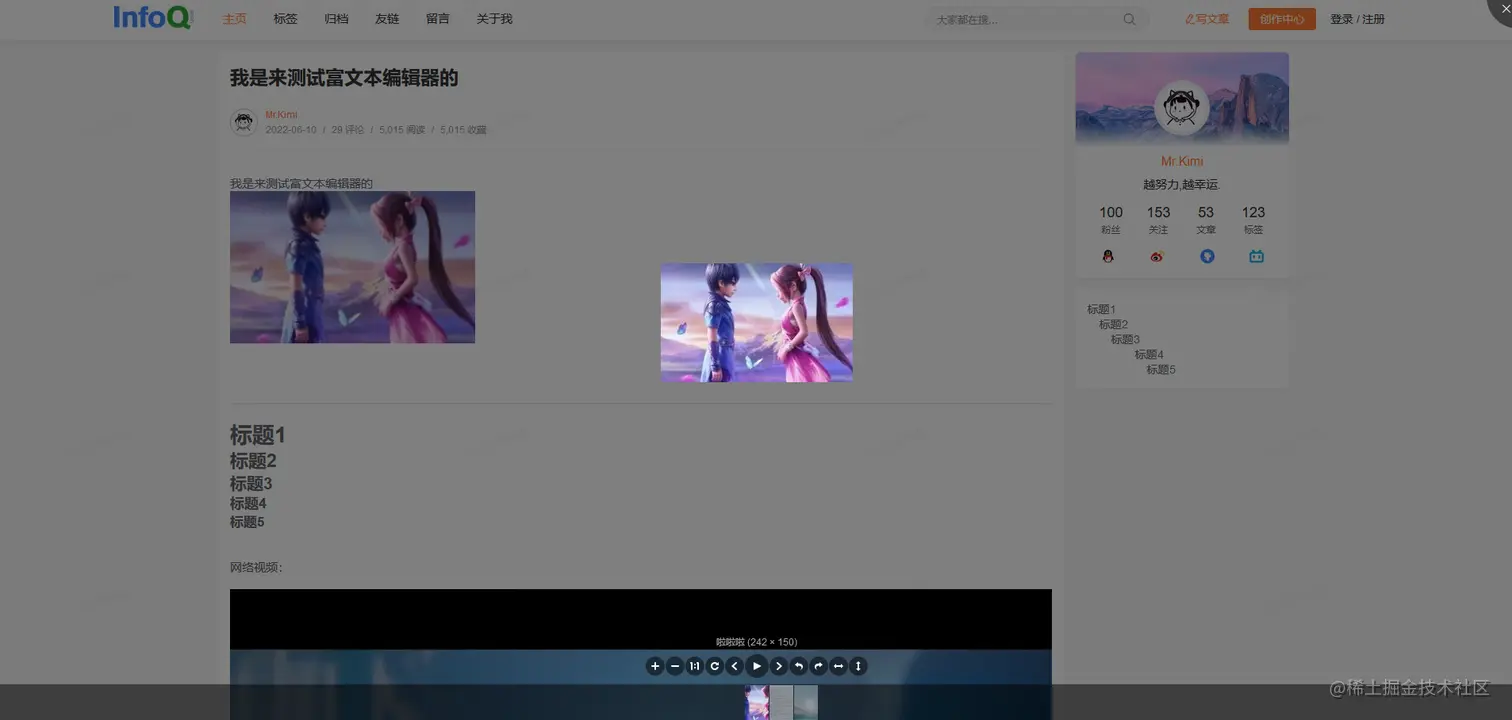The width and height of the screenshot is (1512, 720).
Task: Open the Bilibili icon on profile card
Action: (1255, 256)
